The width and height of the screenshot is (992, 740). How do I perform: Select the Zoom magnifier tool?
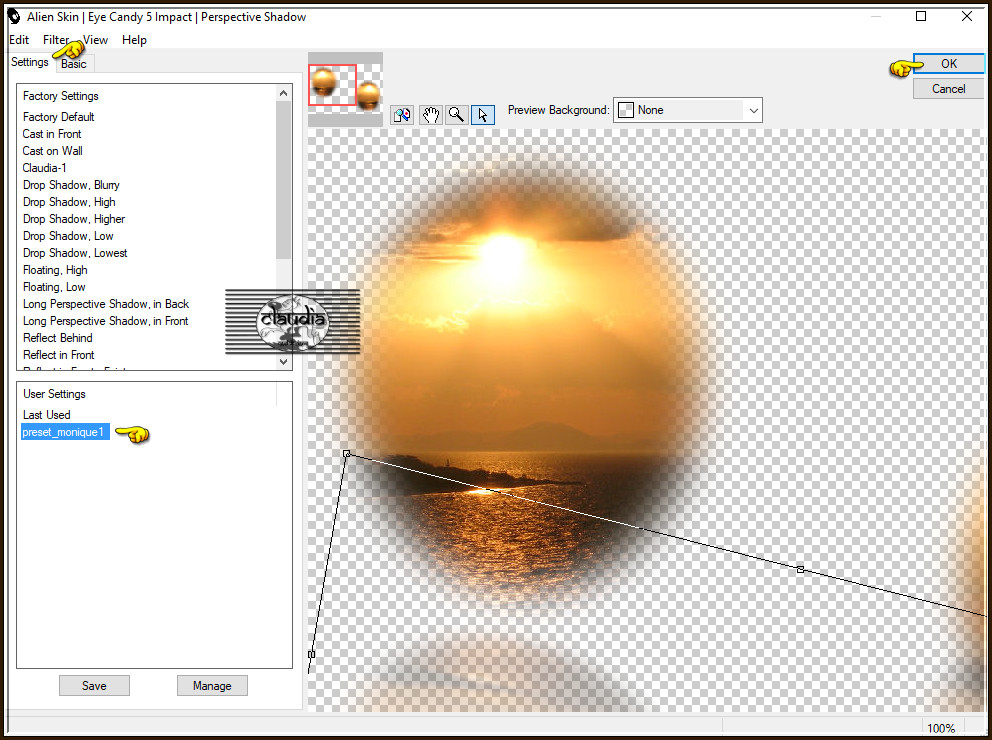click(456, 114)
